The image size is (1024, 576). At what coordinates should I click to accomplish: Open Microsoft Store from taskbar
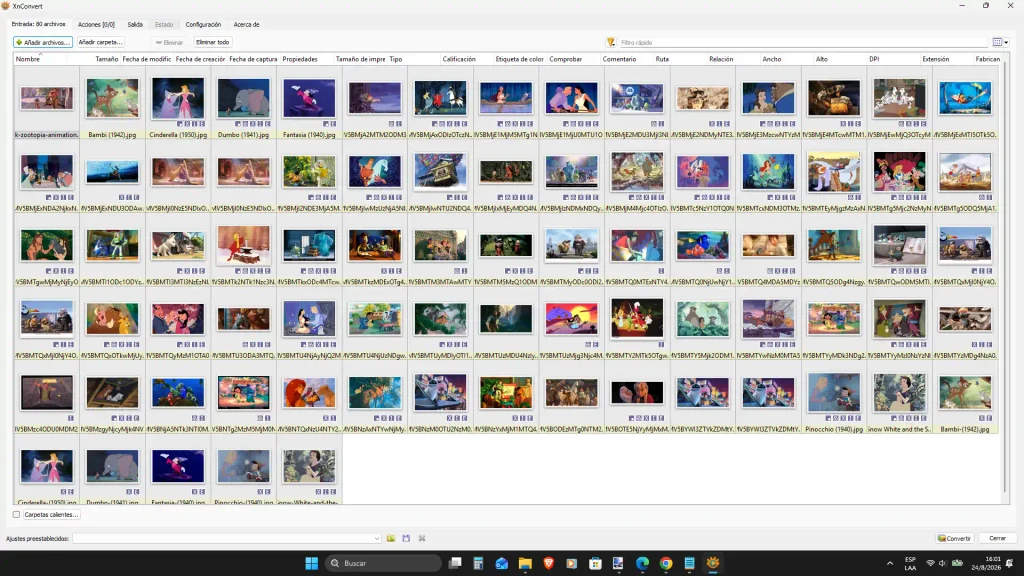(595, 563)
